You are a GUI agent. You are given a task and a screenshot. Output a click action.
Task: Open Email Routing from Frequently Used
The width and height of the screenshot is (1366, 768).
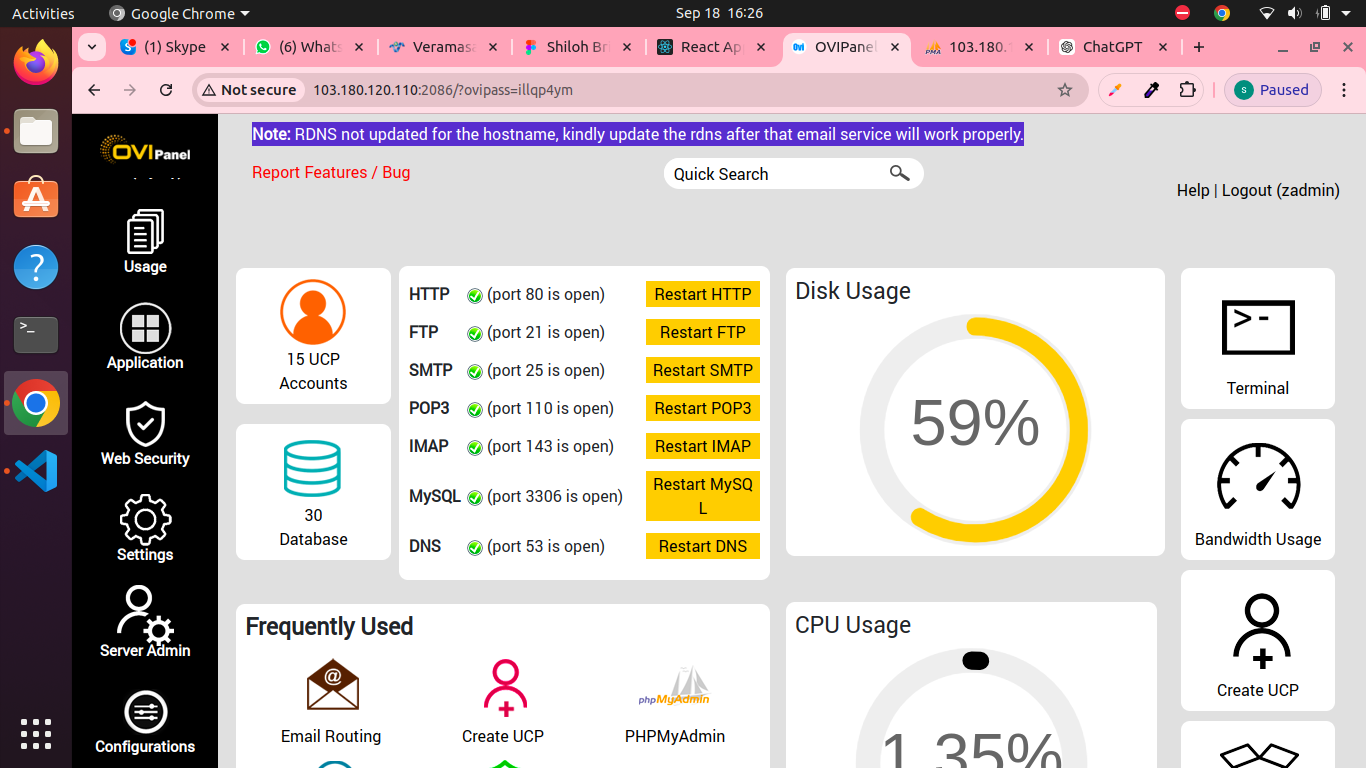tap(332, 685)
